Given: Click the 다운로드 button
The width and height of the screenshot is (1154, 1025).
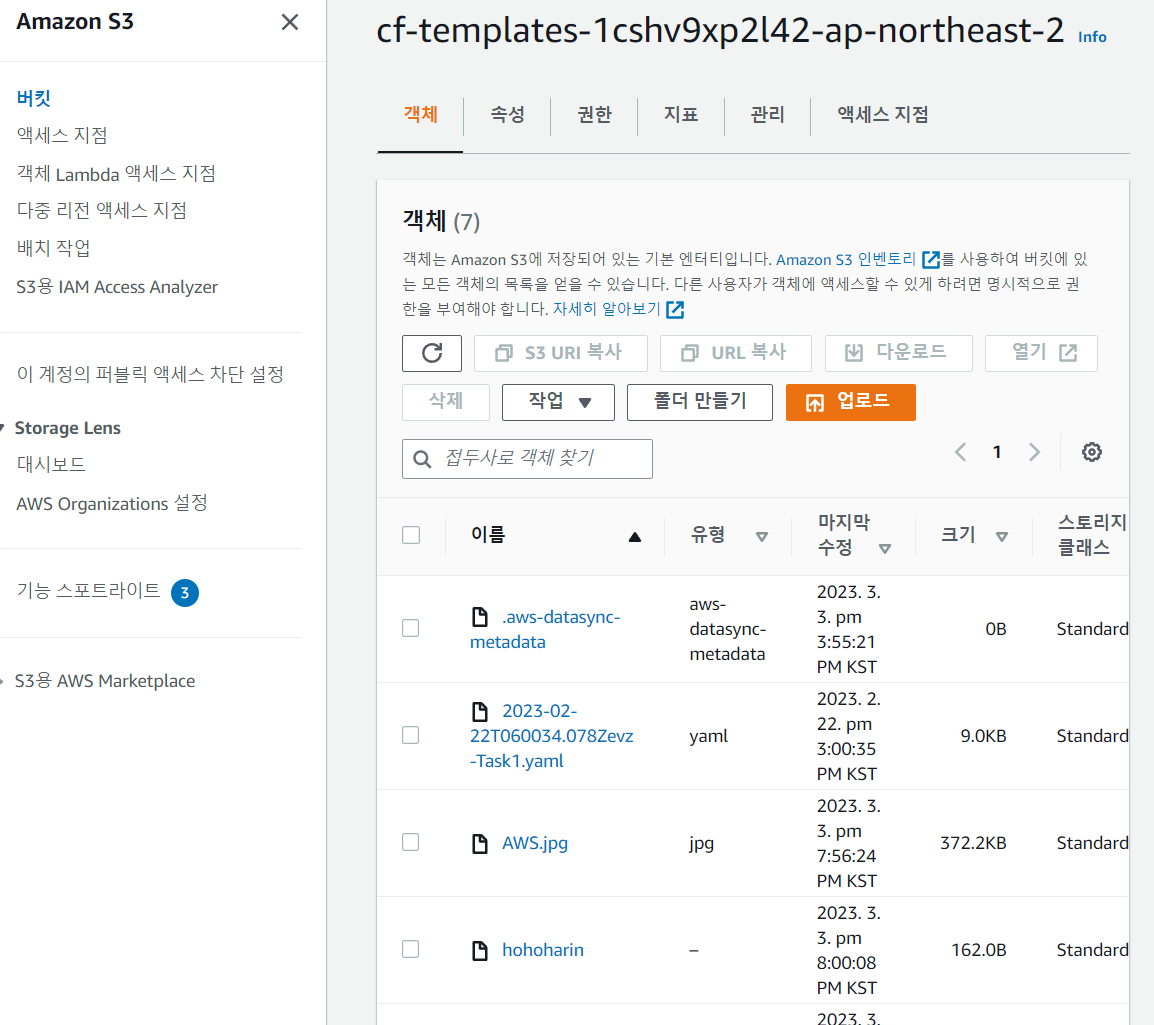Looking at the screenshot, I should click(899, 353).
